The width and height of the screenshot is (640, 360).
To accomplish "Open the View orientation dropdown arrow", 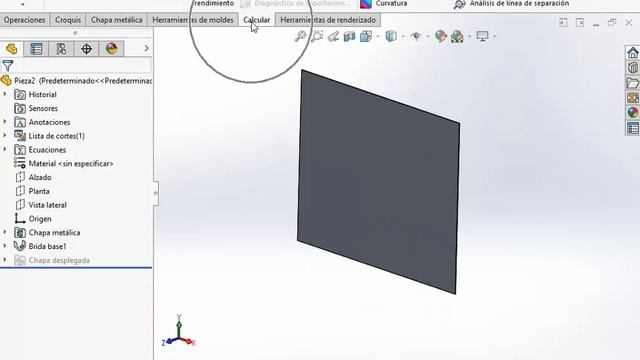I will coord(378,37).
